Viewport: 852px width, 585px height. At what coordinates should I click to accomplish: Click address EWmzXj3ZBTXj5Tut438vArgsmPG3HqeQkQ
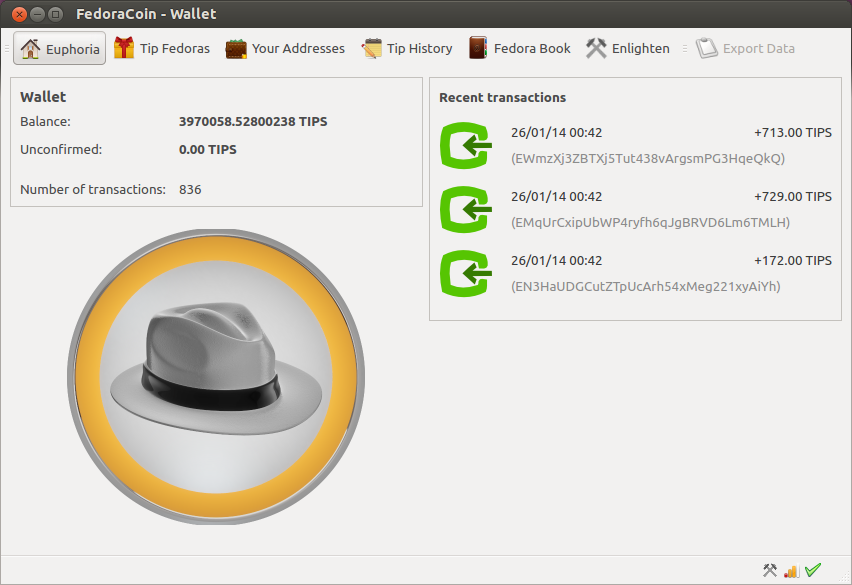648,159
